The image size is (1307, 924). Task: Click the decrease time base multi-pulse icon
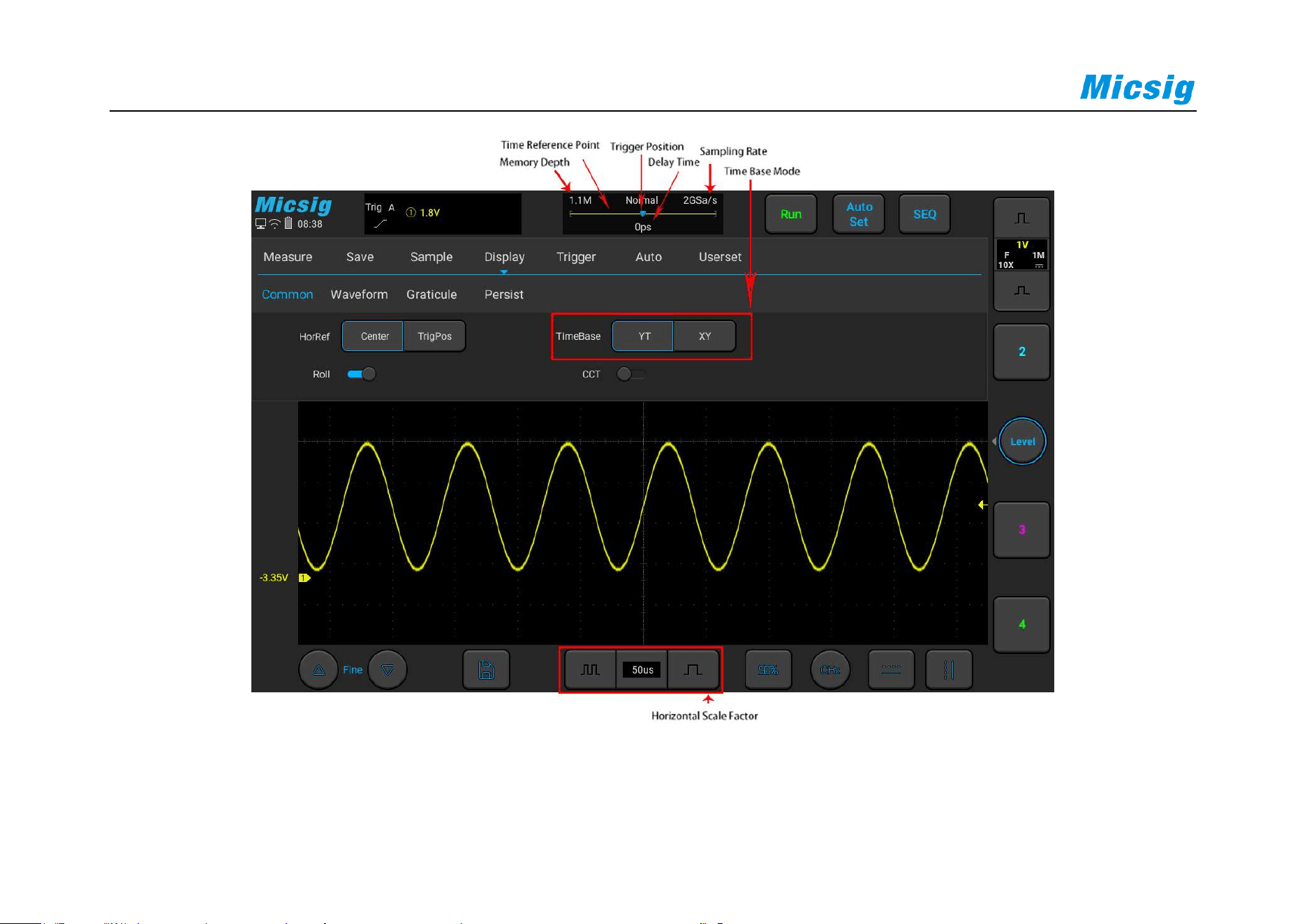coord(591,670)
